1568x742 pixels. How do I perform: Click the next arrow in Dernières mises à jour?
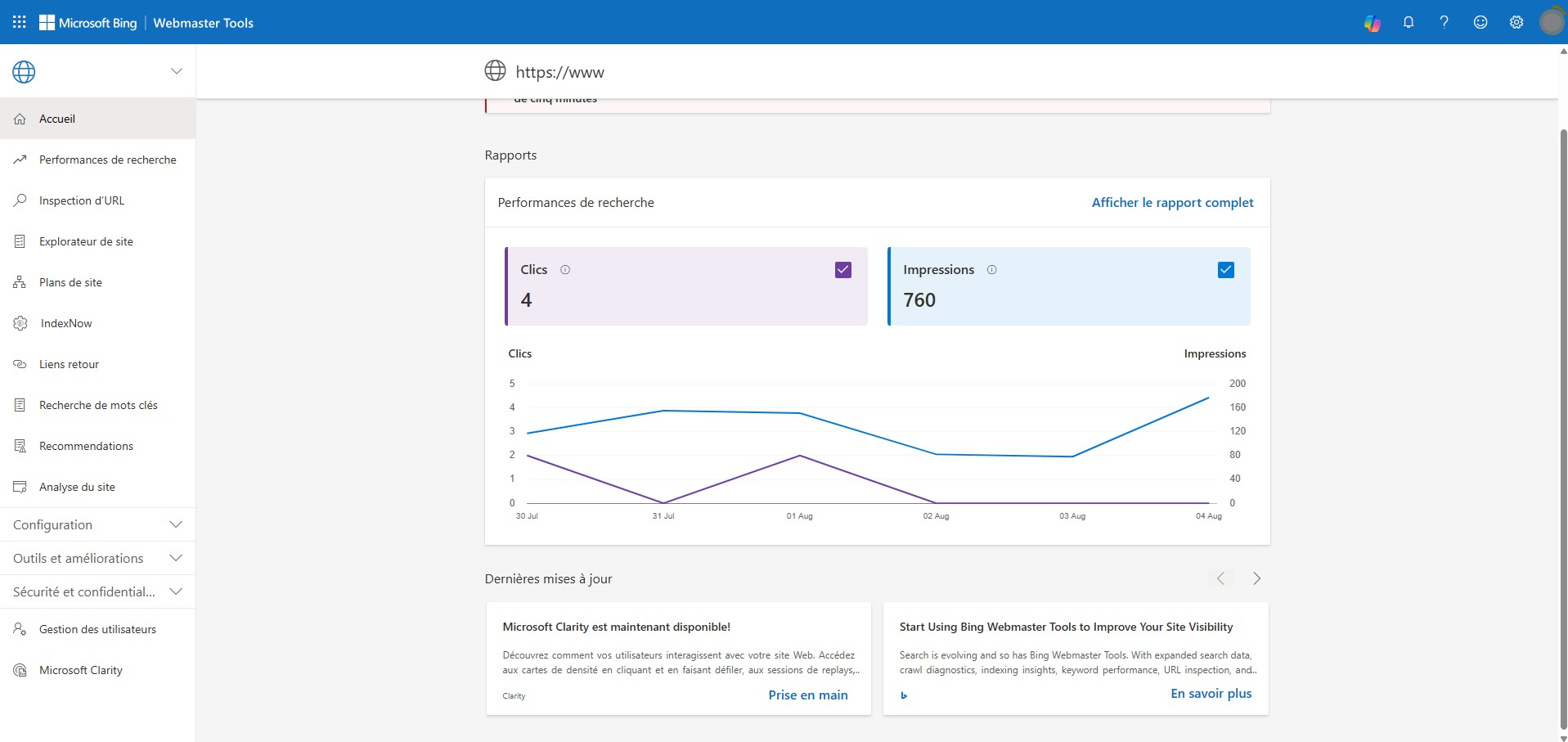(1256, 578)
